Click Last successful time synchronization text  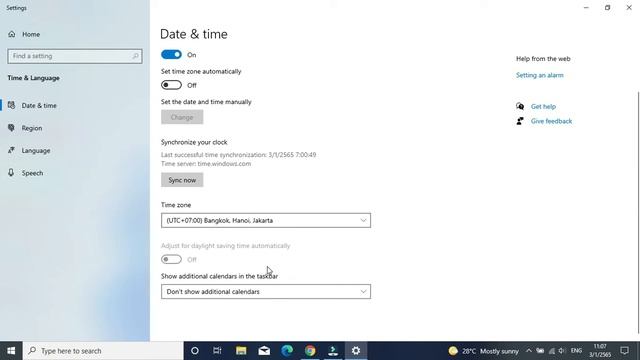tap(238, 155)
